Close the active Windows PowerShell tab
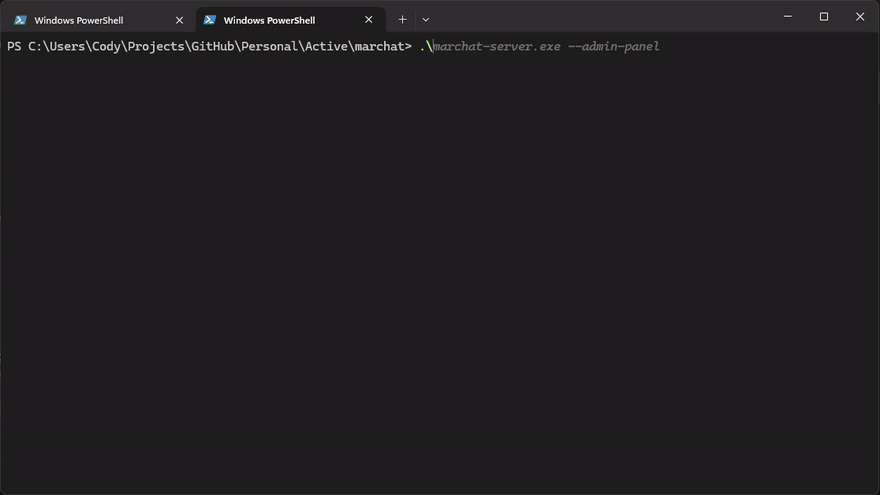This screenshot has width=880, height=495. [368, 20]
